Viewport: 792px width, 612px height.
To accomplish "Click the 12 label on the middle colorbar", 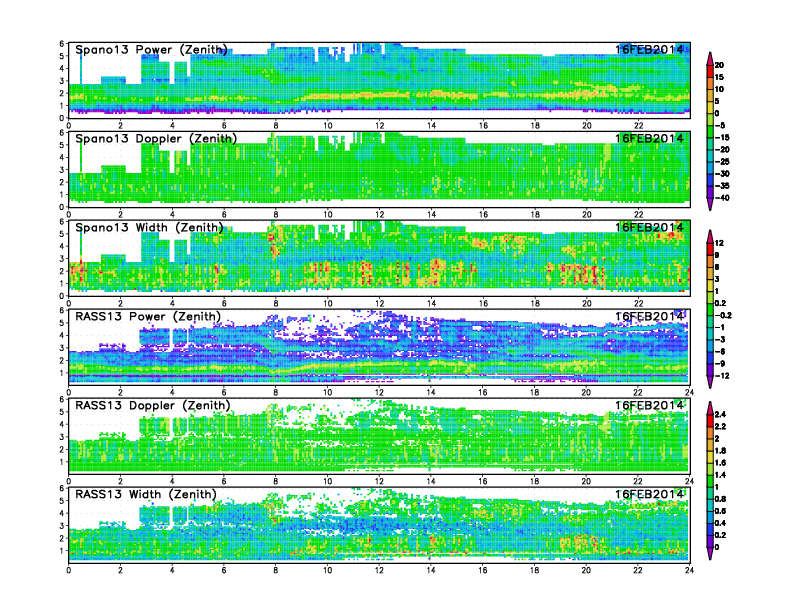I will (720, 243).
